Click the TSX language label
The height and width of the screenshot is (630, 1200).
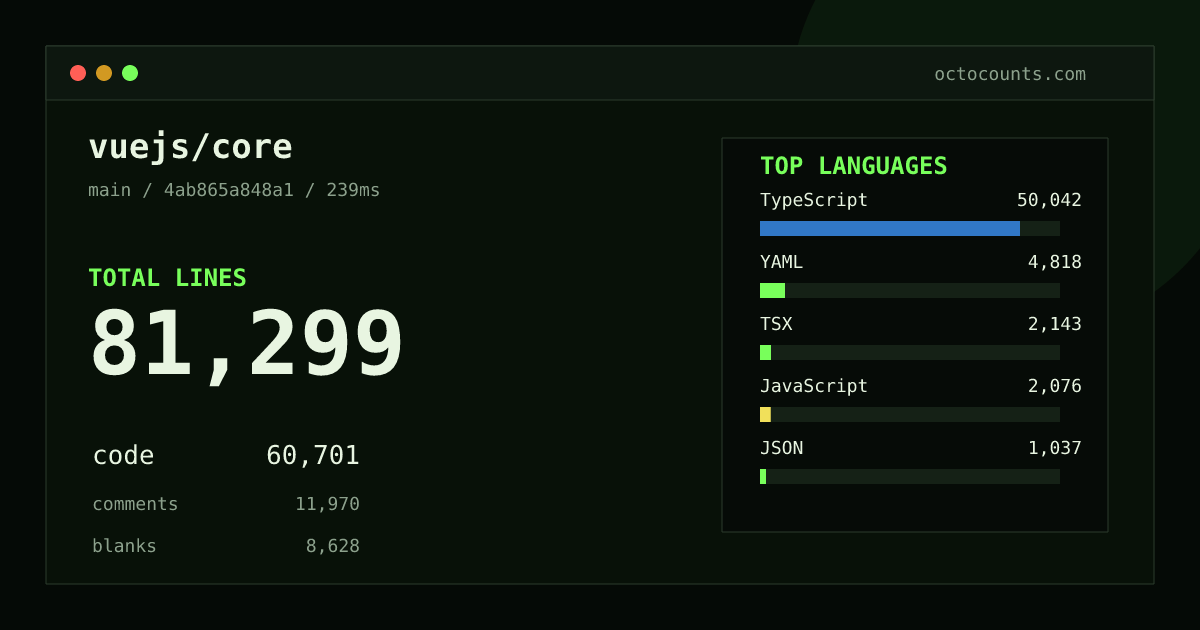[x=776, y=324]
